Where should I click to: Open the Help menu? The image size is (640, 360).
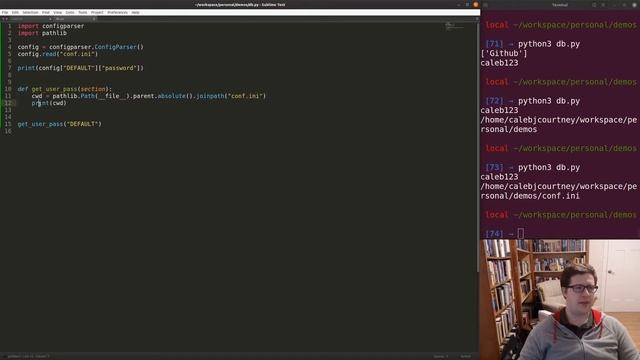point(136,12)
